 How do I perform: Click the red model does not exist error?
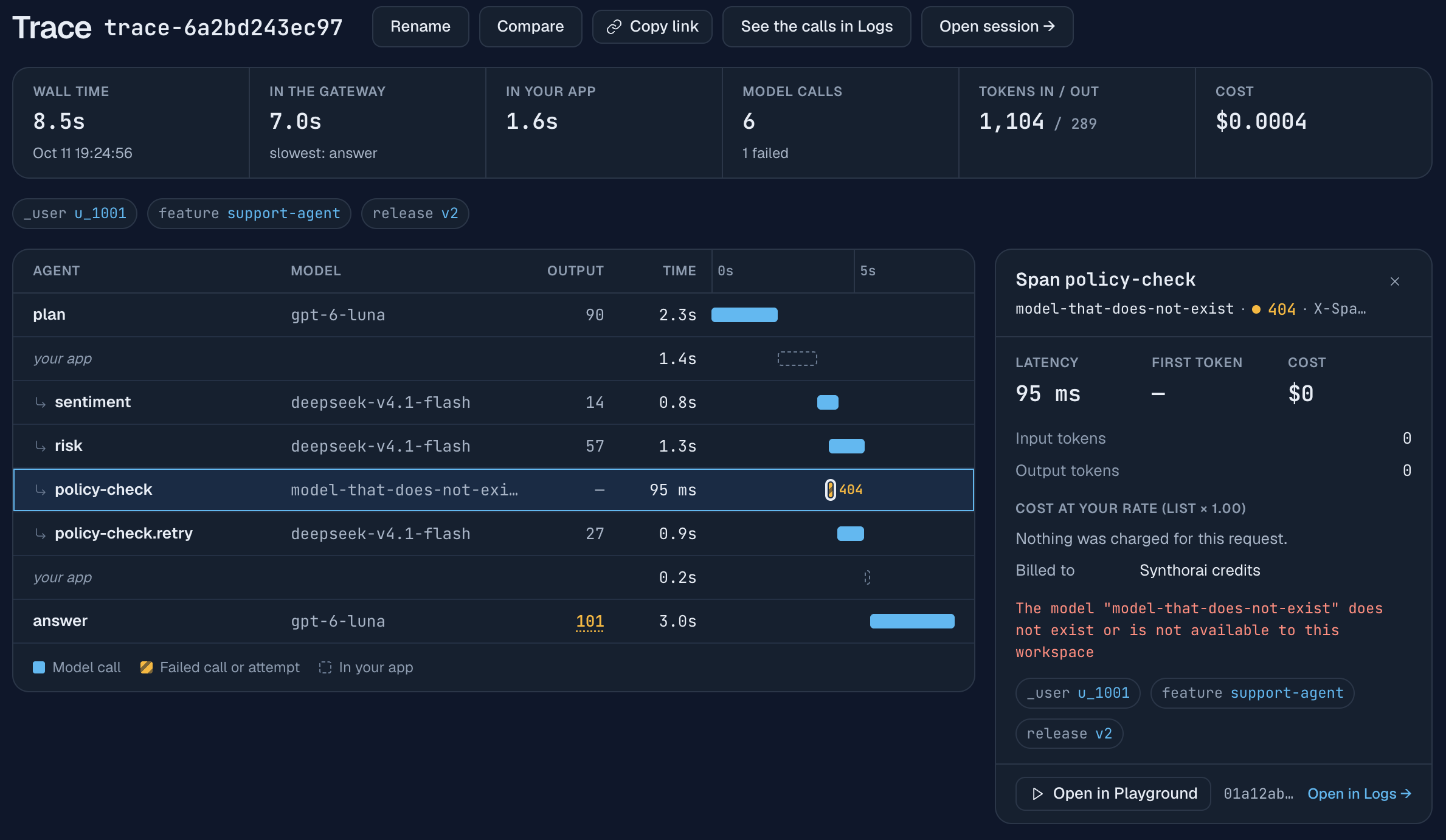coord(1199,631)
